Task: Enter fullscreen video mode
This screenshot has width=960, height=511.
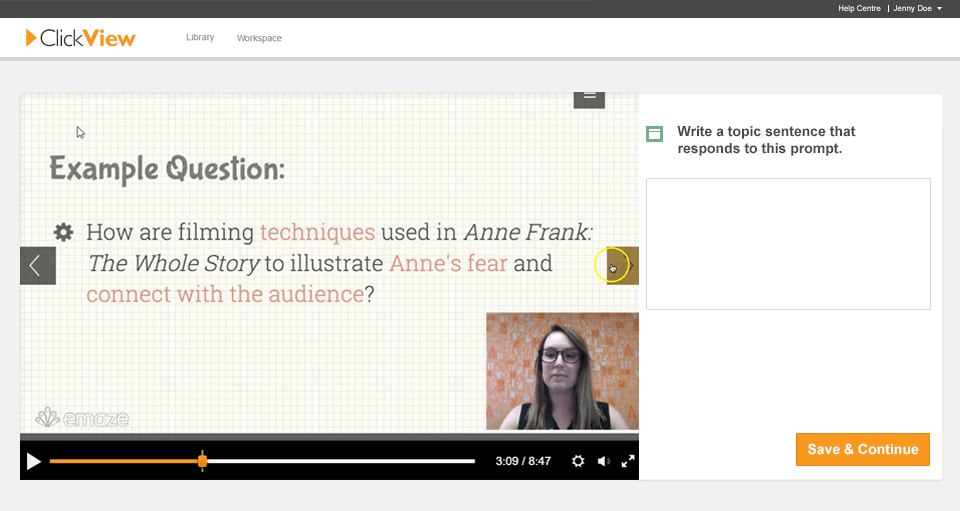Action: (x=628, y=461)
